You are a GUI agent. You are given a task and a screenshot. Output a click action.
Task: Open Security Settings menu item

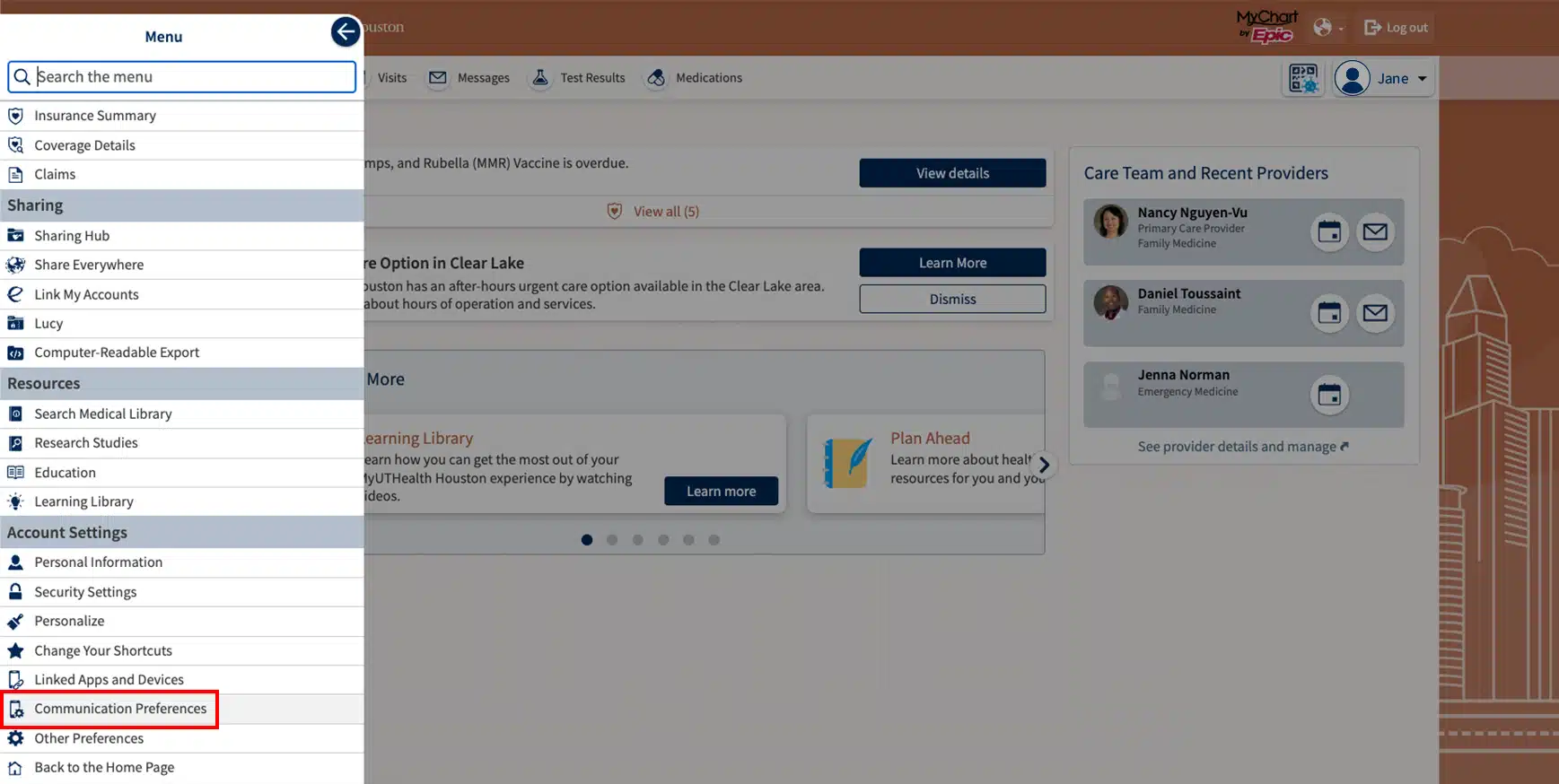[85, 592]
